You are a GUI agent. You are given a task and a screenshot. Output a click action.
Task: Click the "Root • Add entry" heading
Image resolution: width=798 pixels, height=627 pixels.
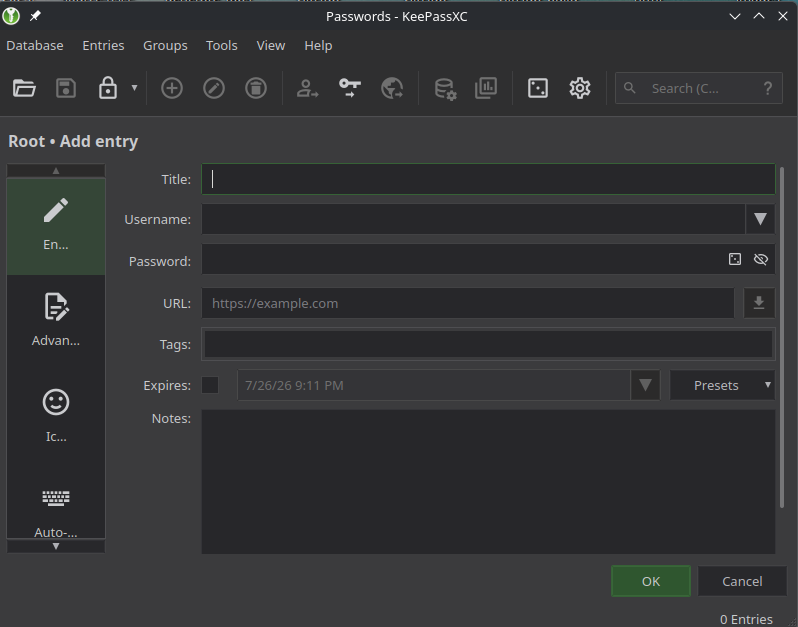(x=73, y=141)
